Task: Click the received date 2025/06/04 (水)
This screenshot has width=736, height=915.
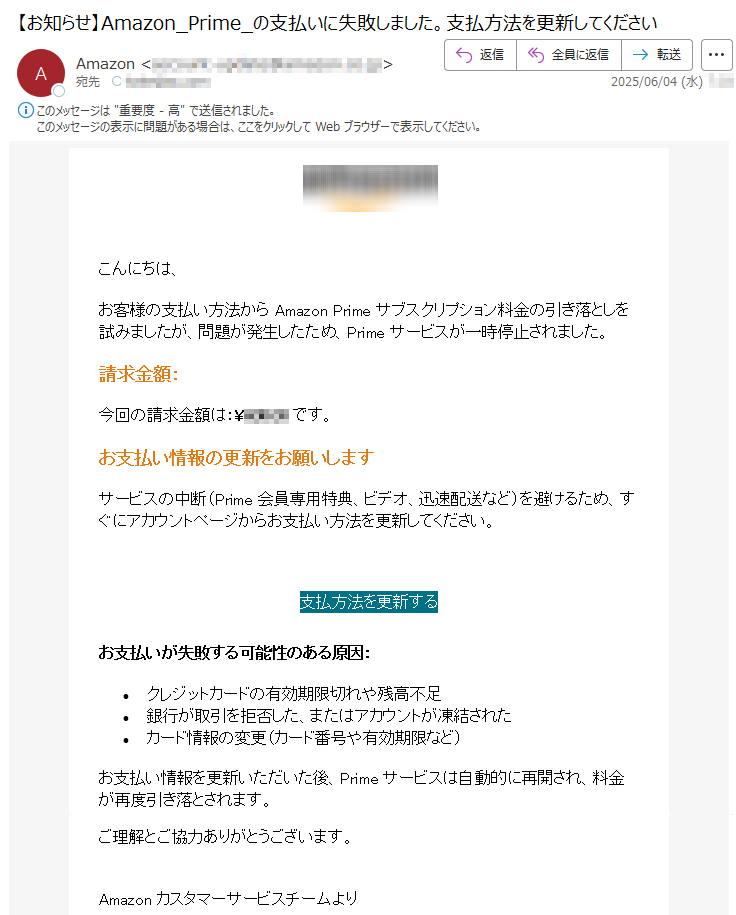Action: (x=657, y=82)
